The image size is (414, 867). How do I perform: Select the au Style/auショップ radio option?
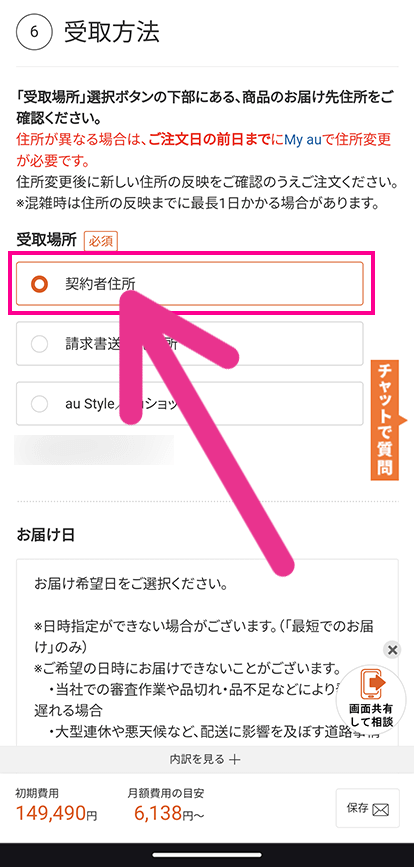[x=190, y=404]
